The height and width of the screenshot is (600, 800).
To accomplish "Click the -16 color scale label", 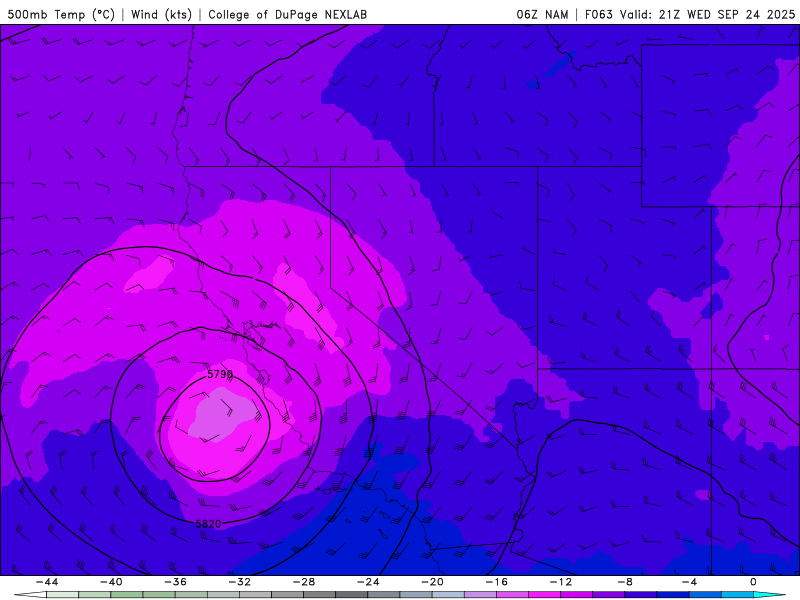I will point(497,582).
